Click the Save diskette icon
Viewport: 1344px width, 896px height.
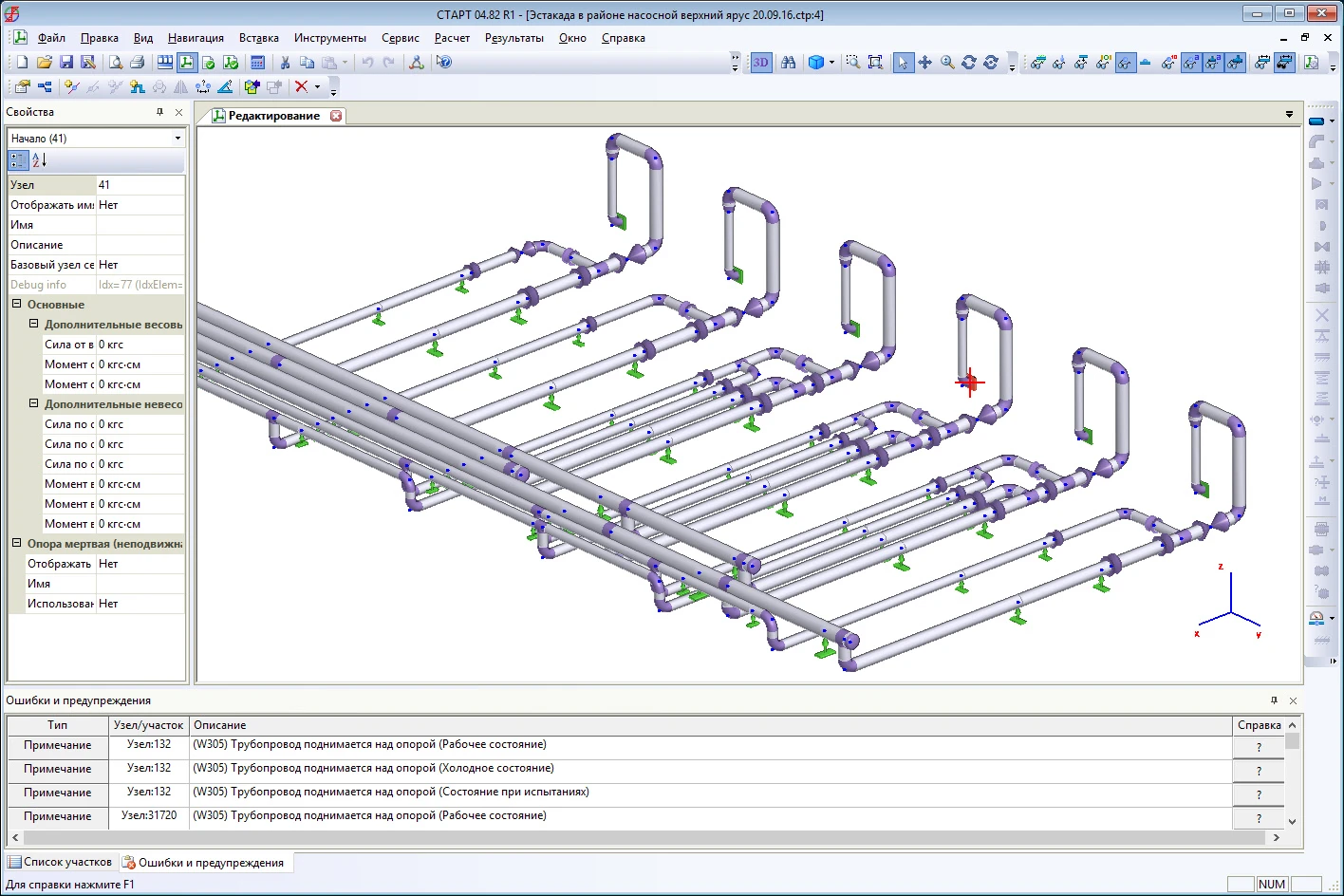coord(66,63)
